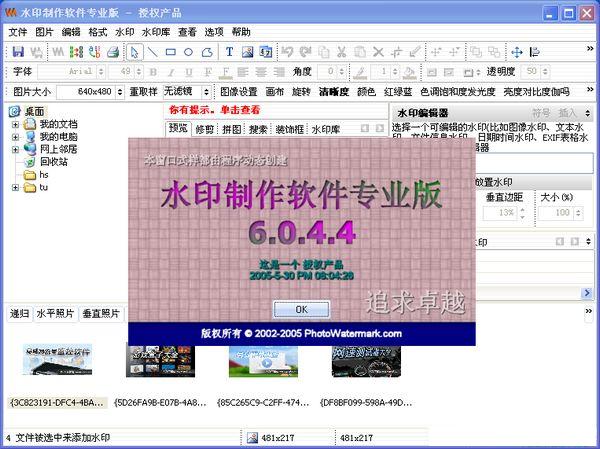Click the image icon in status bar

(x=252, y=438)
